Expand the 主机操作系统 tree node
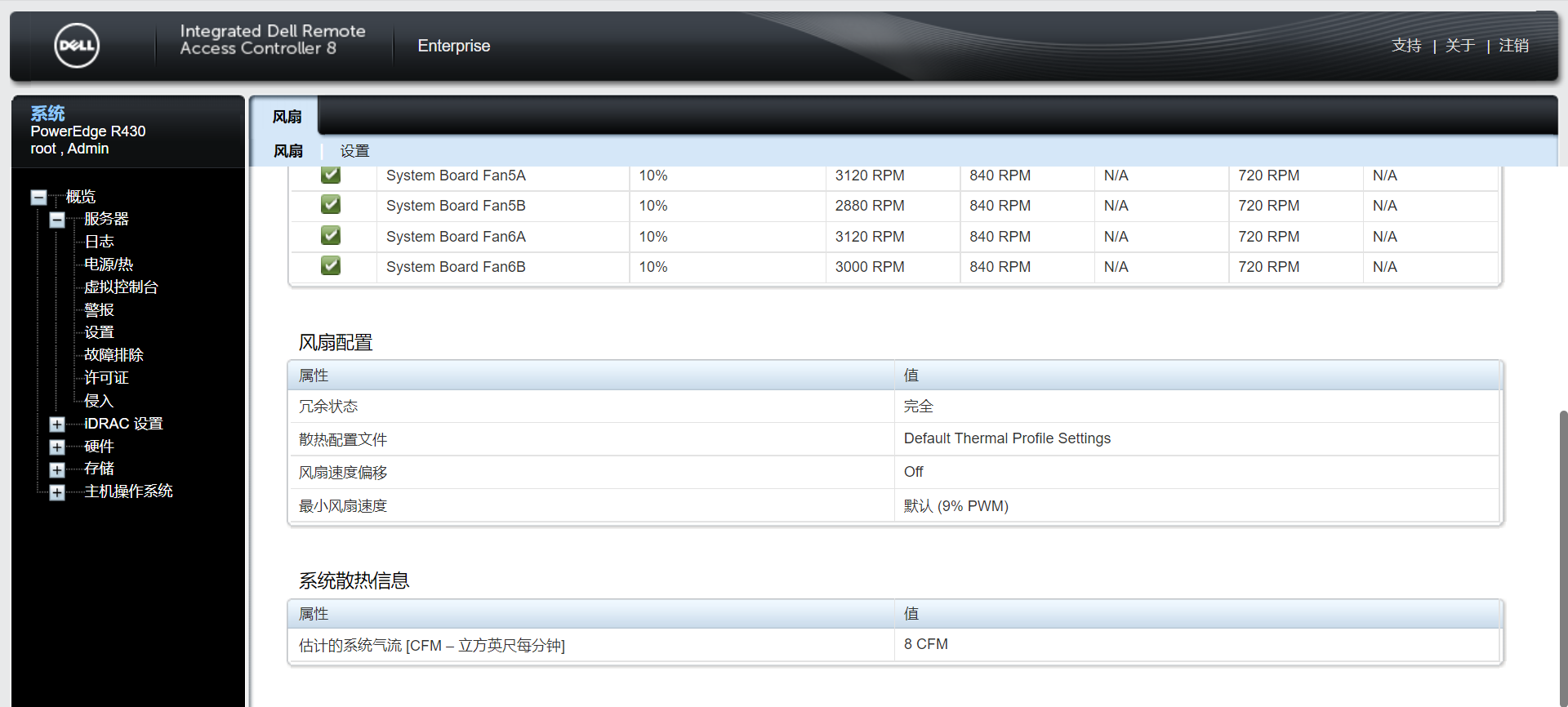This screenshot has height=707, width=1568. (x=57, y=492)
